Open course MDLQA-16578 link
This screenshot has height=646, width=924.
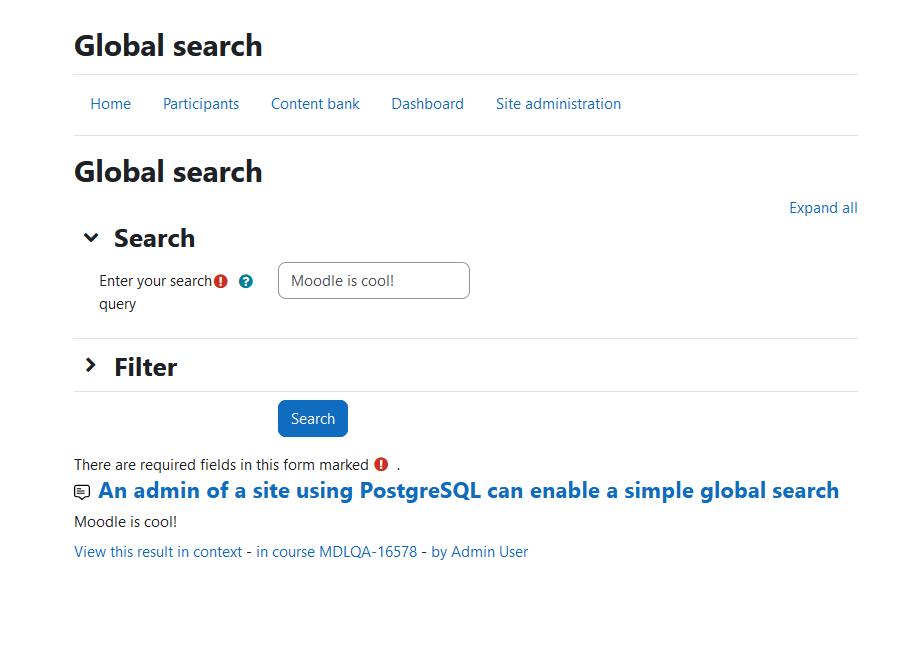tap(336, 552)
